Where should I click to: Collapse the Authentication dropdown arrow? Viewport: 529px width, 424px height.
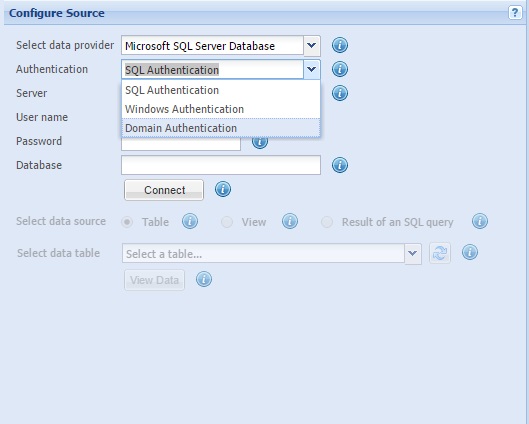pos(312,69)
